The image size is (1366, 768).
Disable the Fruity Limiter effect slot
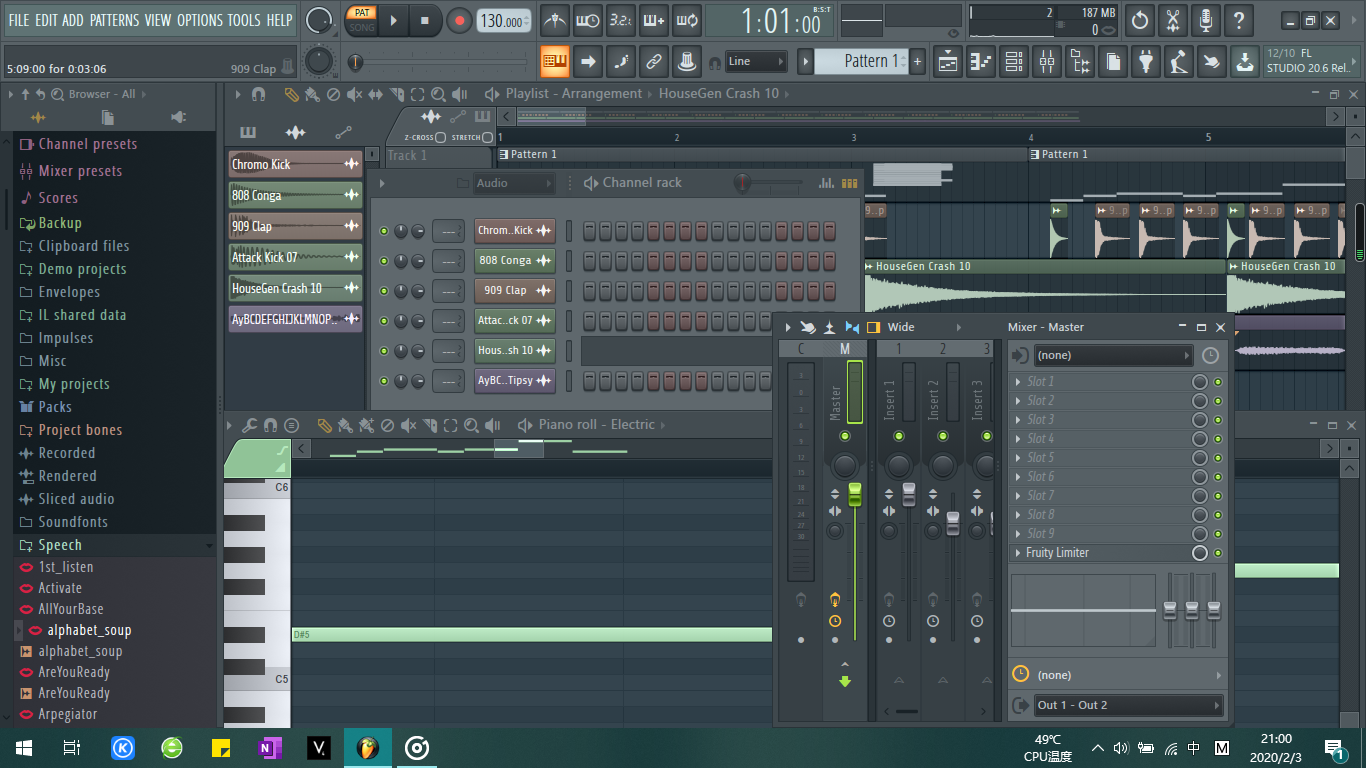[1218, 553]
